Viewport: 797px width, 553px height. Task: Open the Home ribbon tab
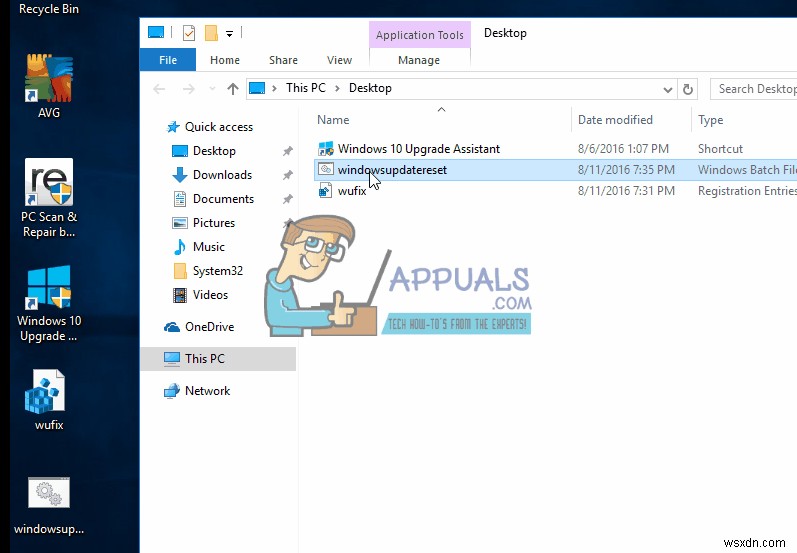click(225, 60)
